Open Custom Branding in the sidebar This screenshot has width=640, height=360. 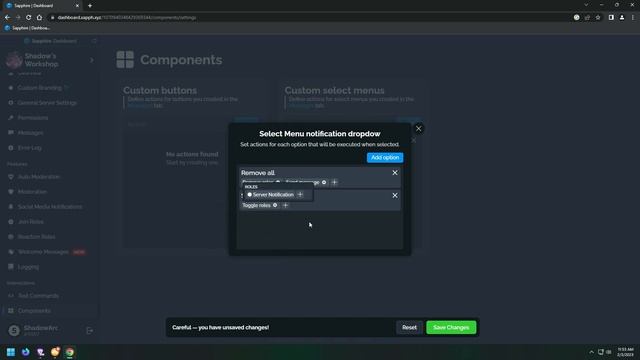40,88
